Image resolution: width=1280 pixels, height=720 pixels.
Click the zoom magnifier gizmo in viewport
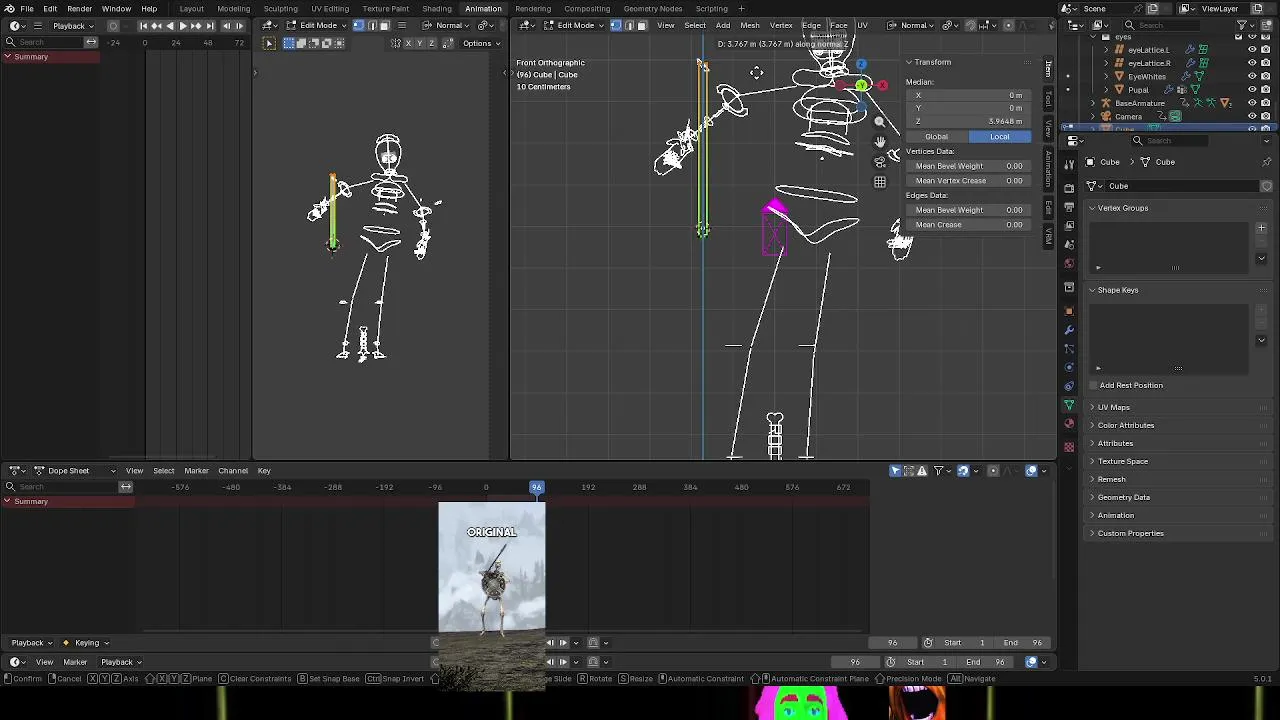tap(880, 121)
